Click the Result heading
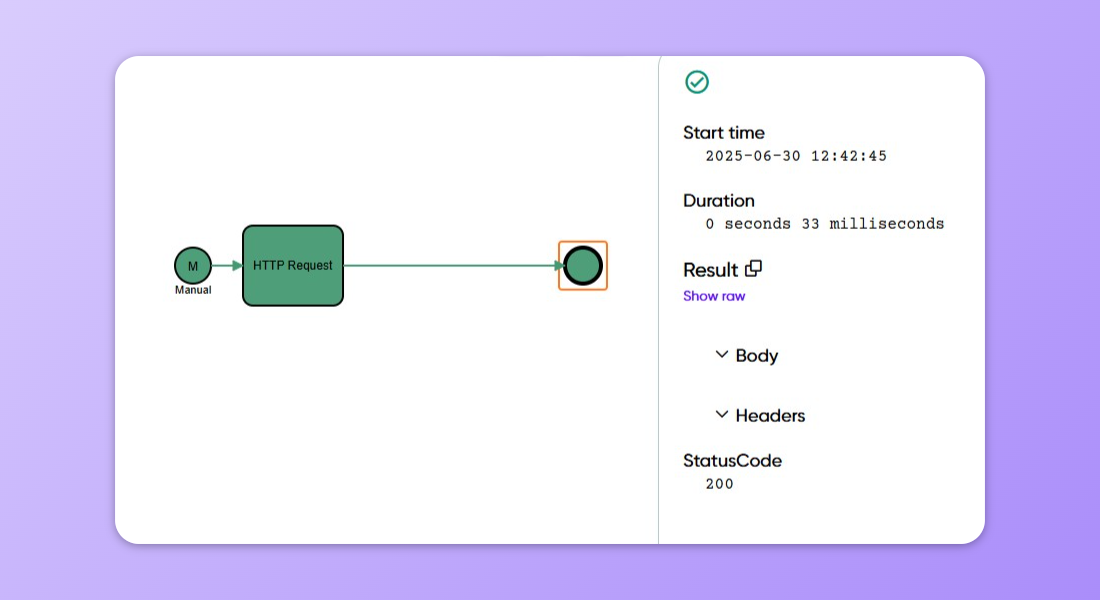 point(710,269)
